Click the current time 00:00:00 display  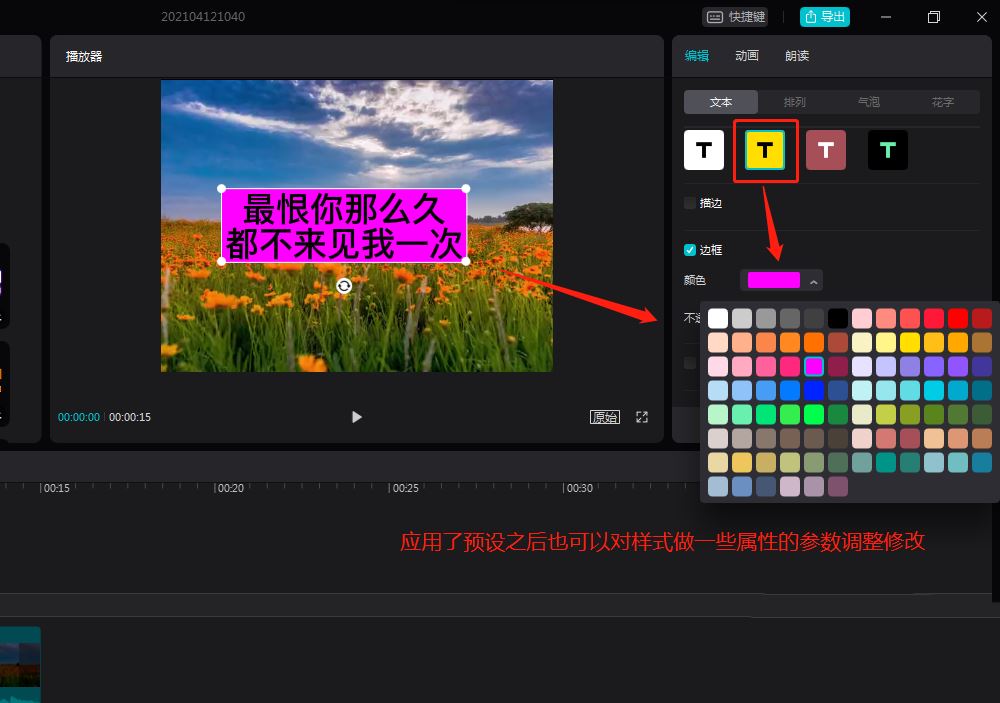click(x=78, y=417)
